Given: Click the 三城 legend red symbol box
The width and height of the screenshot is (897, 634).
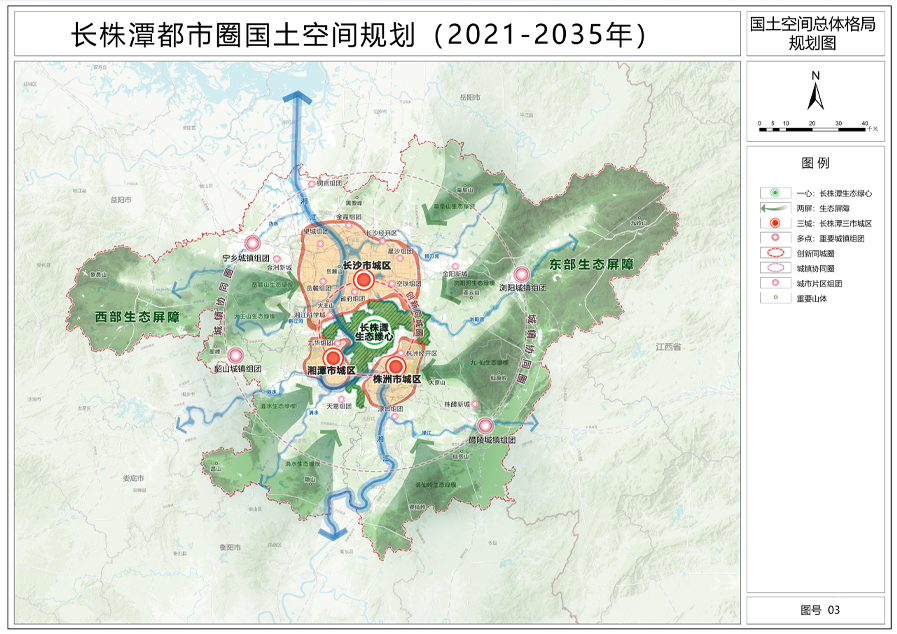Looking at the screenshot, I should (x=775, y=223).
